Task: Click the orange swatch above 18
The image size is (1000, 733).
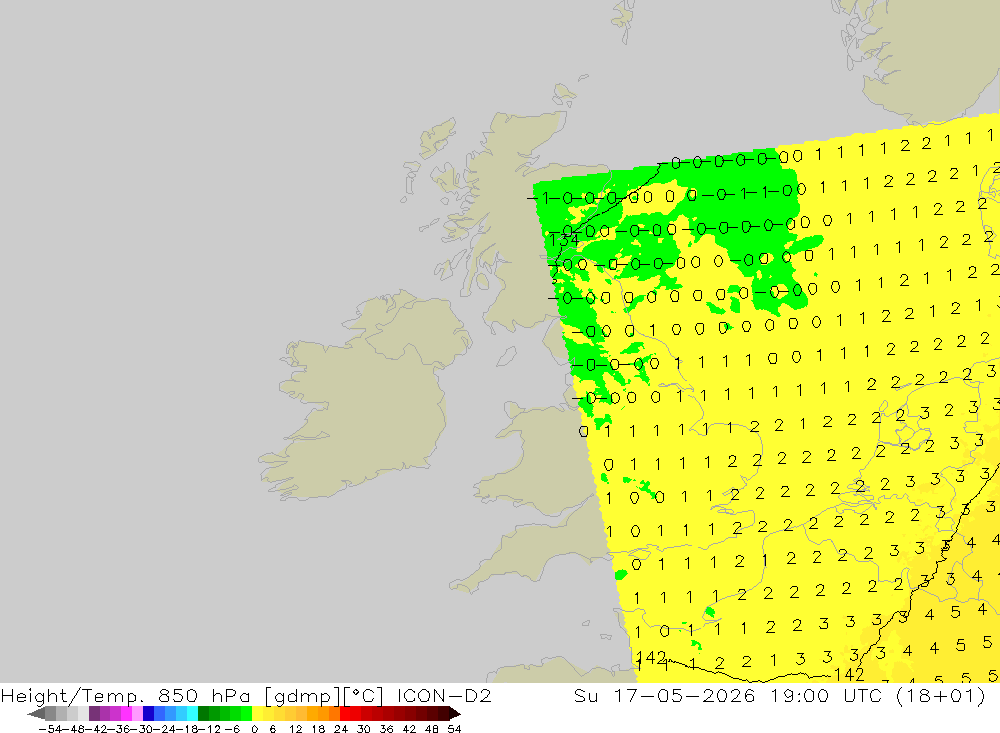Action: 323,713
